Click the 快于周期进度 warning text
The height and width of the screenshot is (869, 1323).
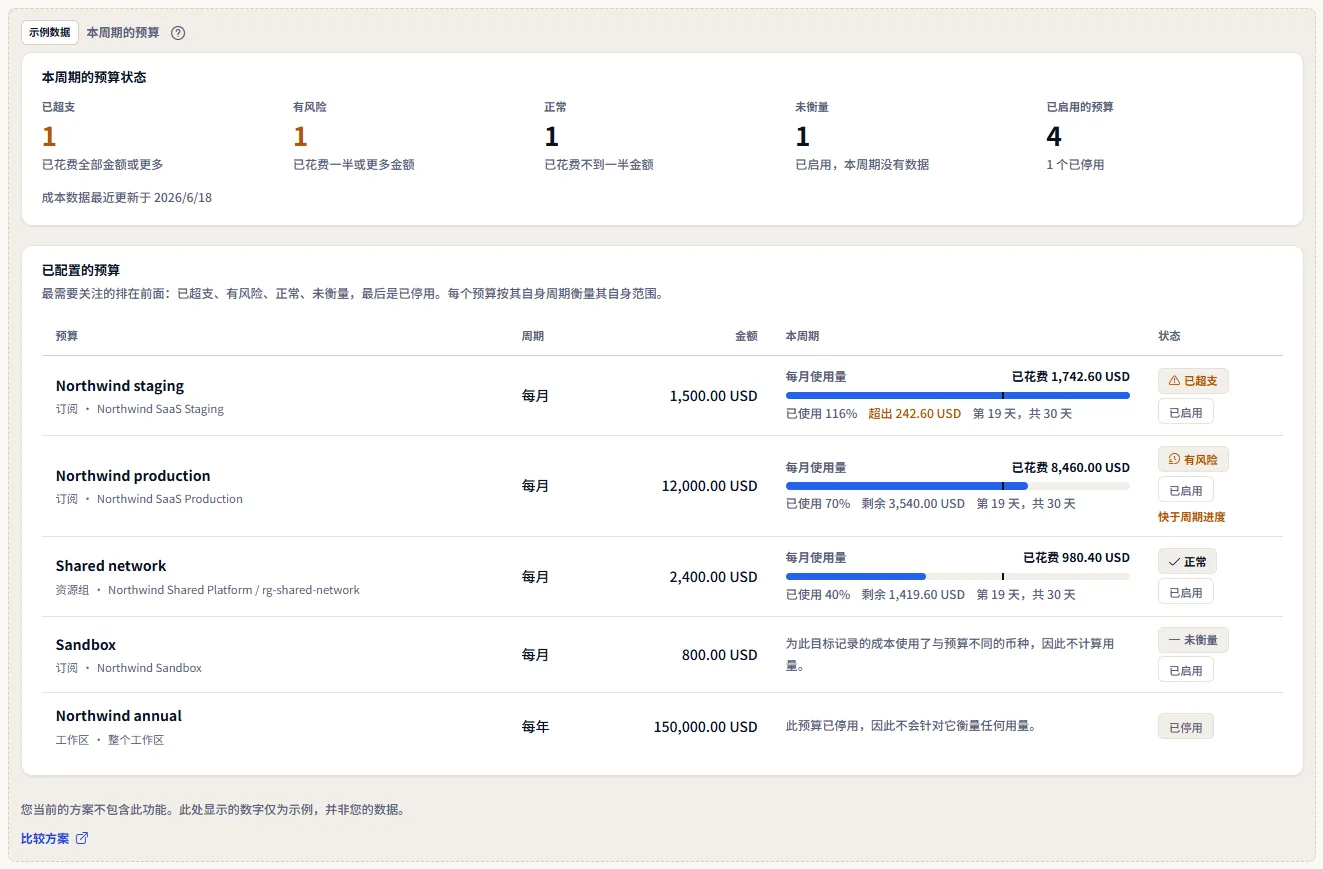point(1191,517)
